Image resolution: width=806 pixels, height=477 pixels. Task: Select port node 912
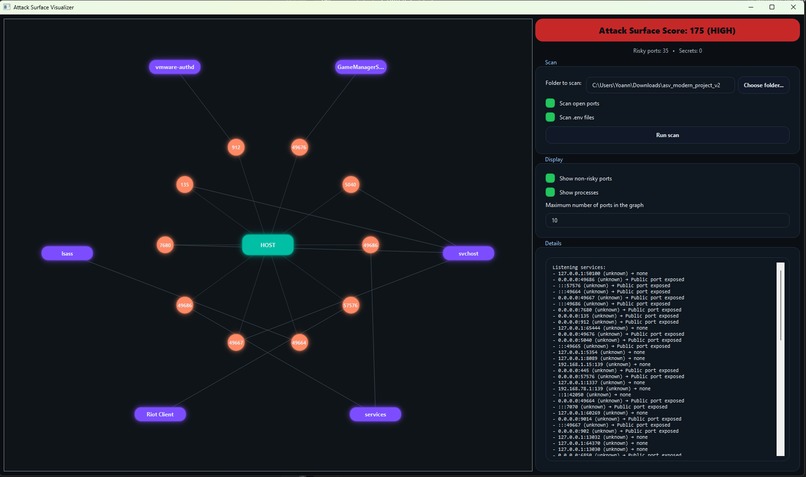pyautogui.click(x=236, y=148)
